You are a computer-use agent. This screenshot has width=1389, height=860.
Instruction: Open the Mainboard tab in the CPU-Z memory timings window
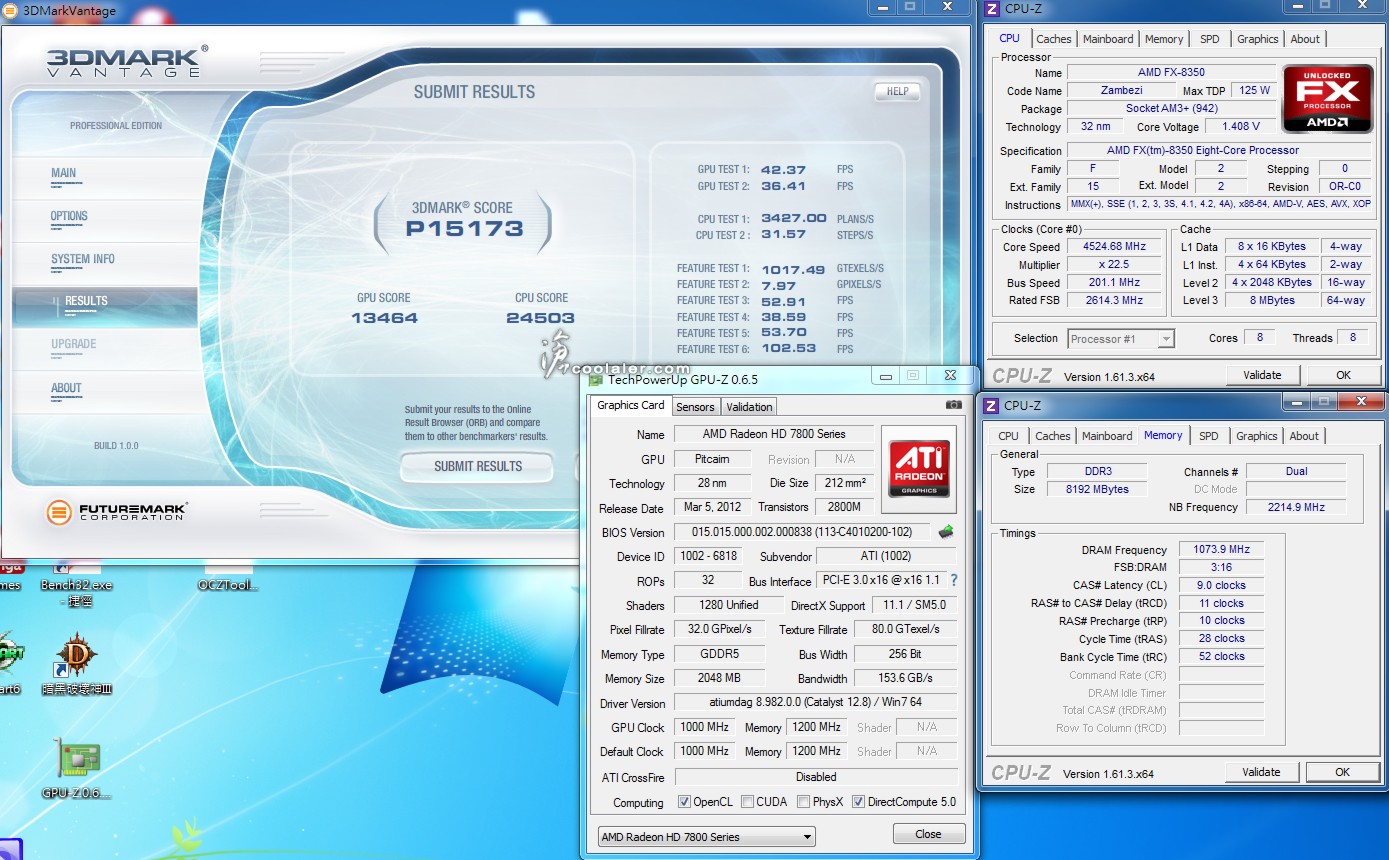pos(1107,436)
